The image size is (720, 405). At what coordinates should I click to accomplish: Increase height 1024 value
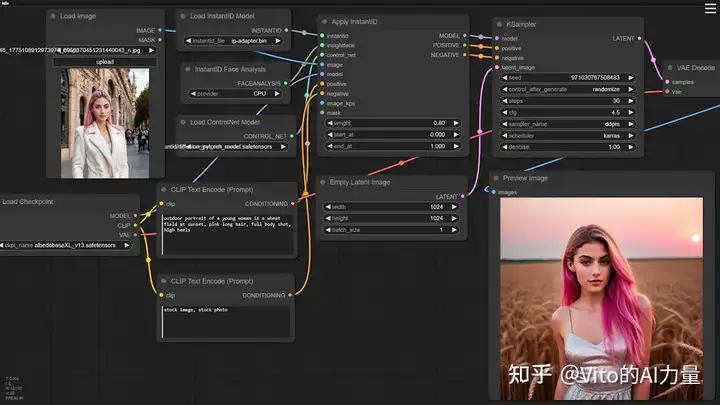tap(454, 219)
